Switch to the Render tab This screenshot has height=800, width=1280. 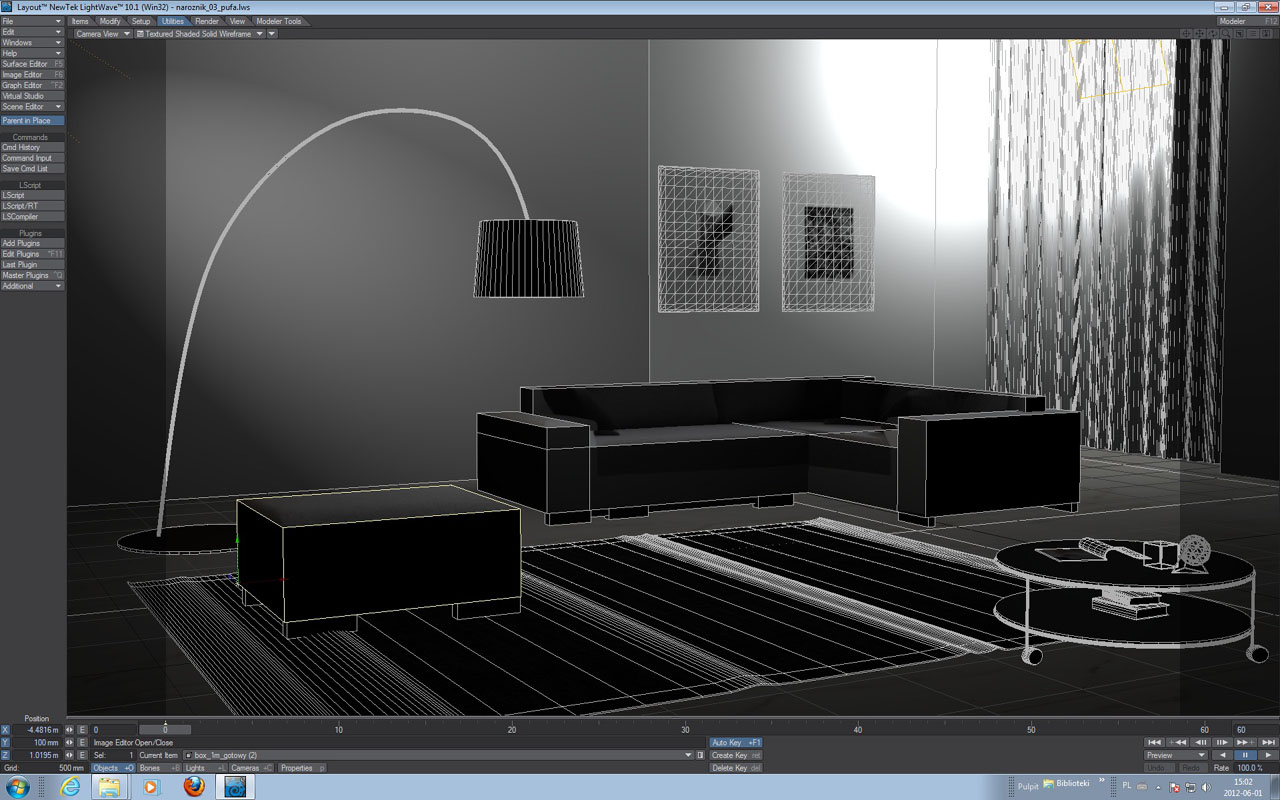tap(207, 21)
